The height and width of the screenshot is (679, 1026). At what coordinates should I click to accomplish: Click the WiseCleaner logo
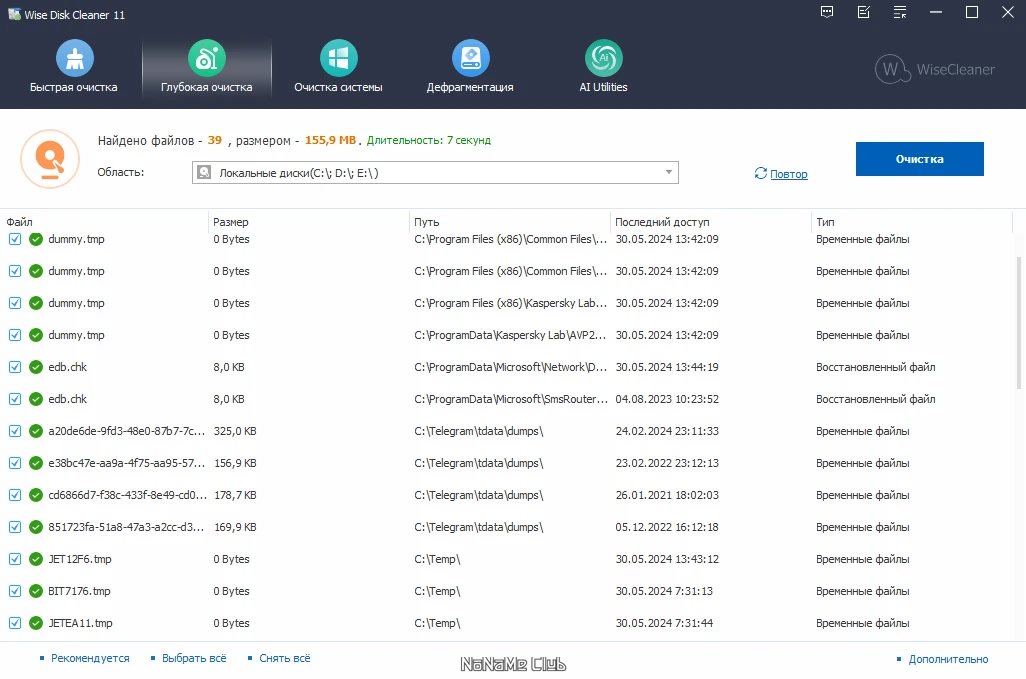coord(934,69)
